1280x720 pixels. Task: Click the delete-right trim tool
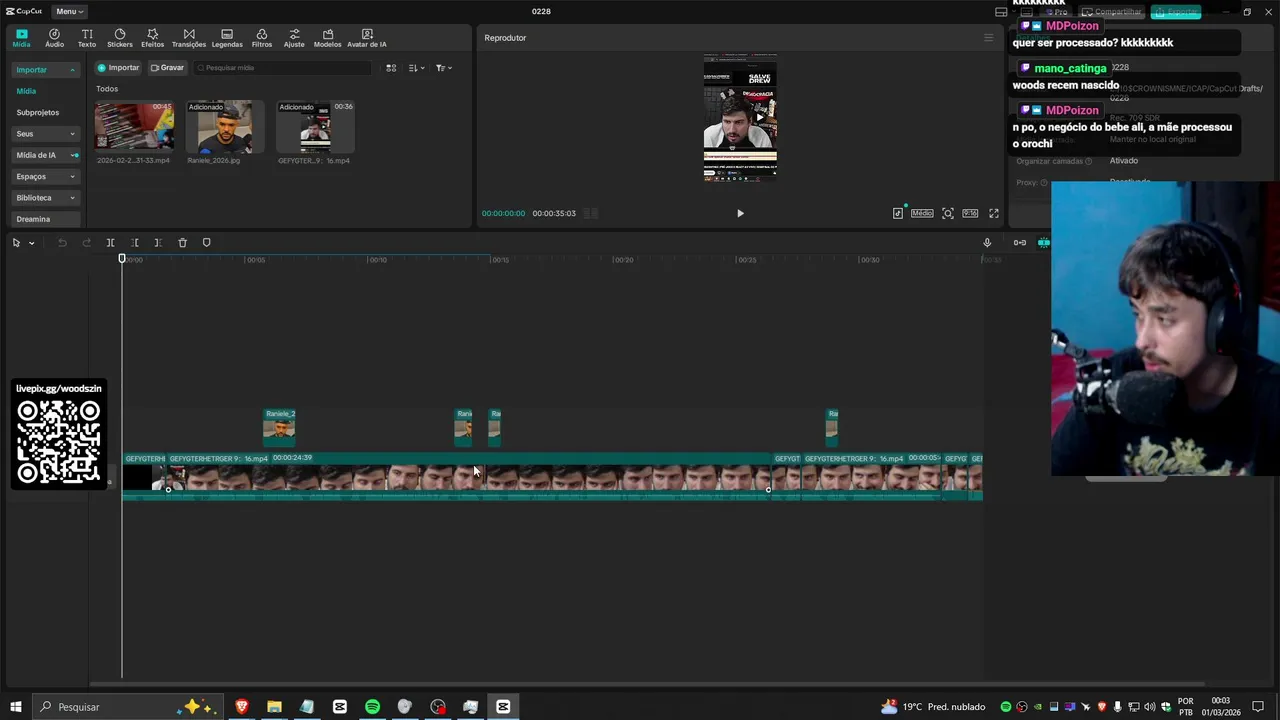point(158,243)
